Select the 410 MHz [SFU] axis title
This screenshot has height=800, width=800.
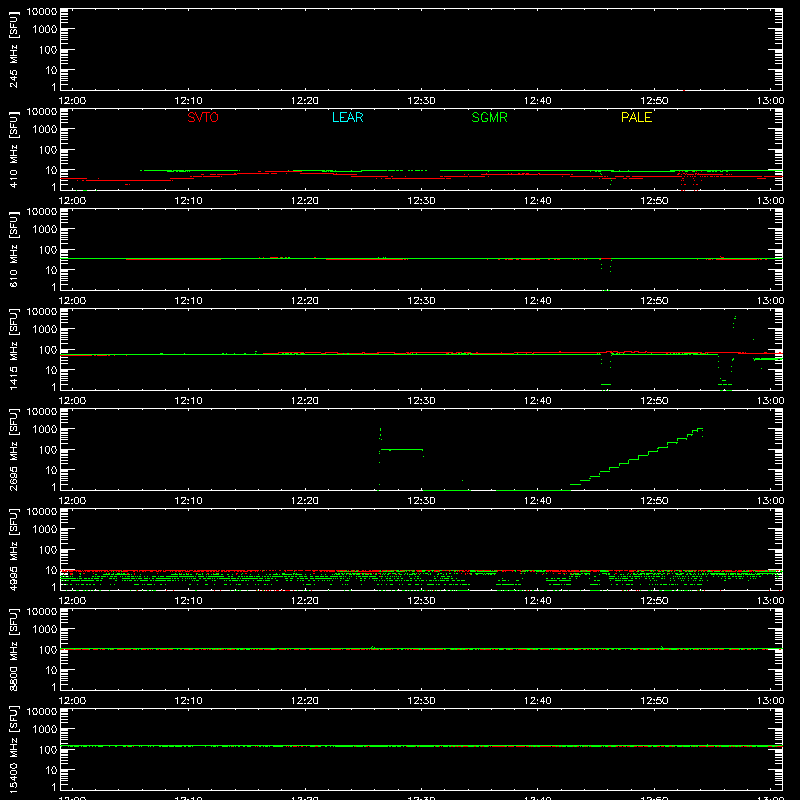13,150
